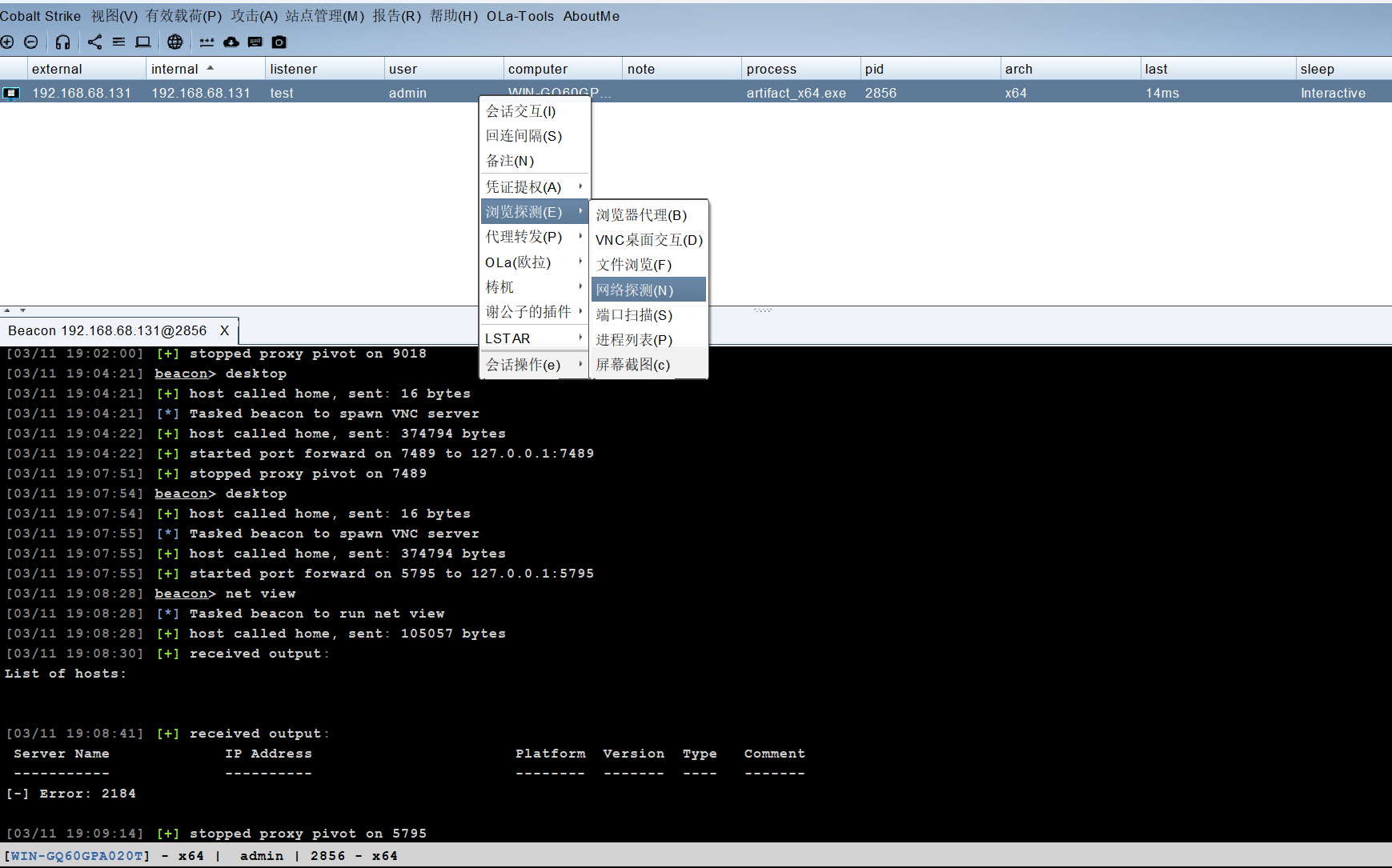
Task: Choose 会话交互(I) from context menu
Action: [x=535, y=111]
